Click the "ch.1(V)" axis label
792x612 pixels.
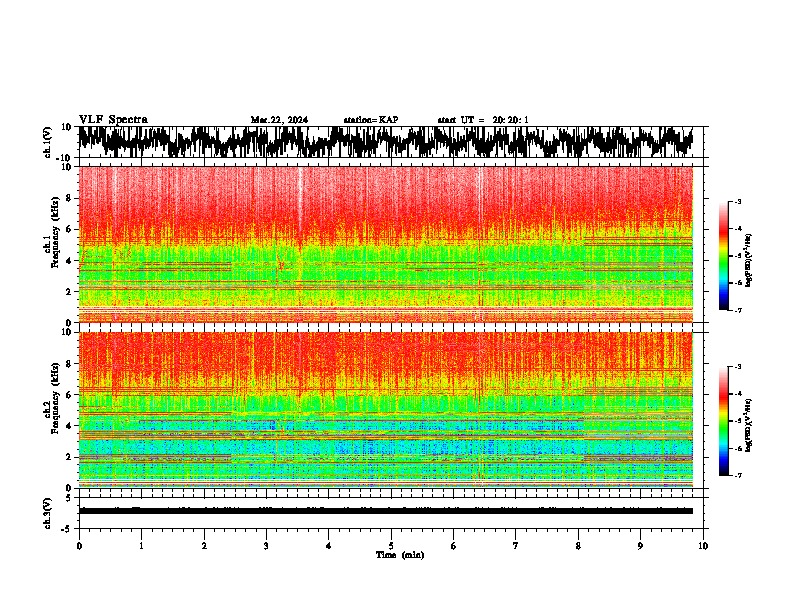click(x=48, y=142)
